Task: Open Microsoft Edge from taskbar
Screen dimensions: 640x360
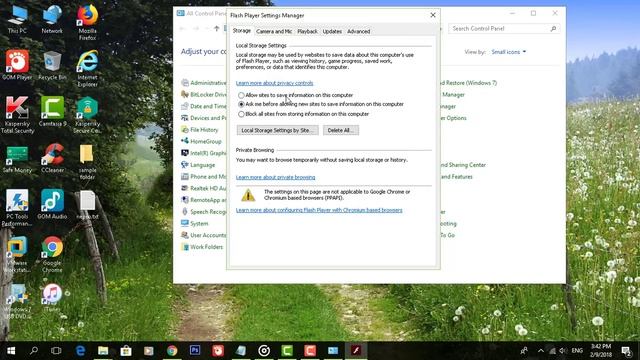Action: (80, 351)
